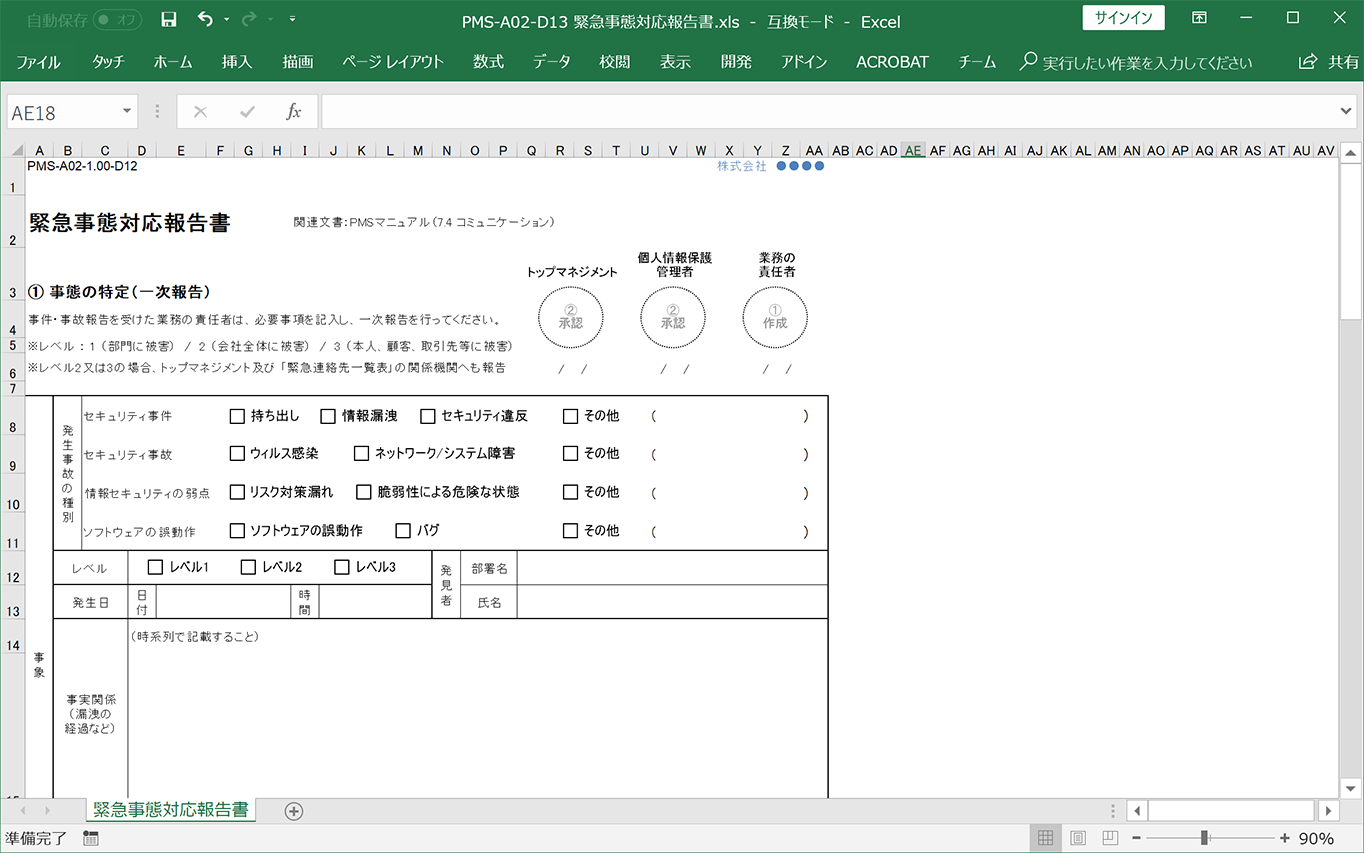Open Ribbon Display Options icon
The width and height of the screenshot is (1364, 853).
tap(1199, 19)
